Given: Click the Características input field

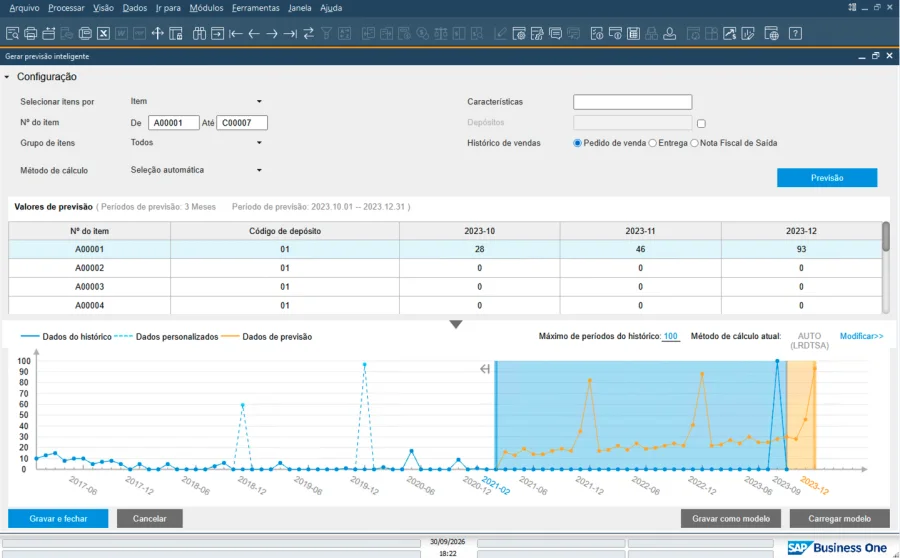Looking at the screenshot, I should (x=633, y=102).
